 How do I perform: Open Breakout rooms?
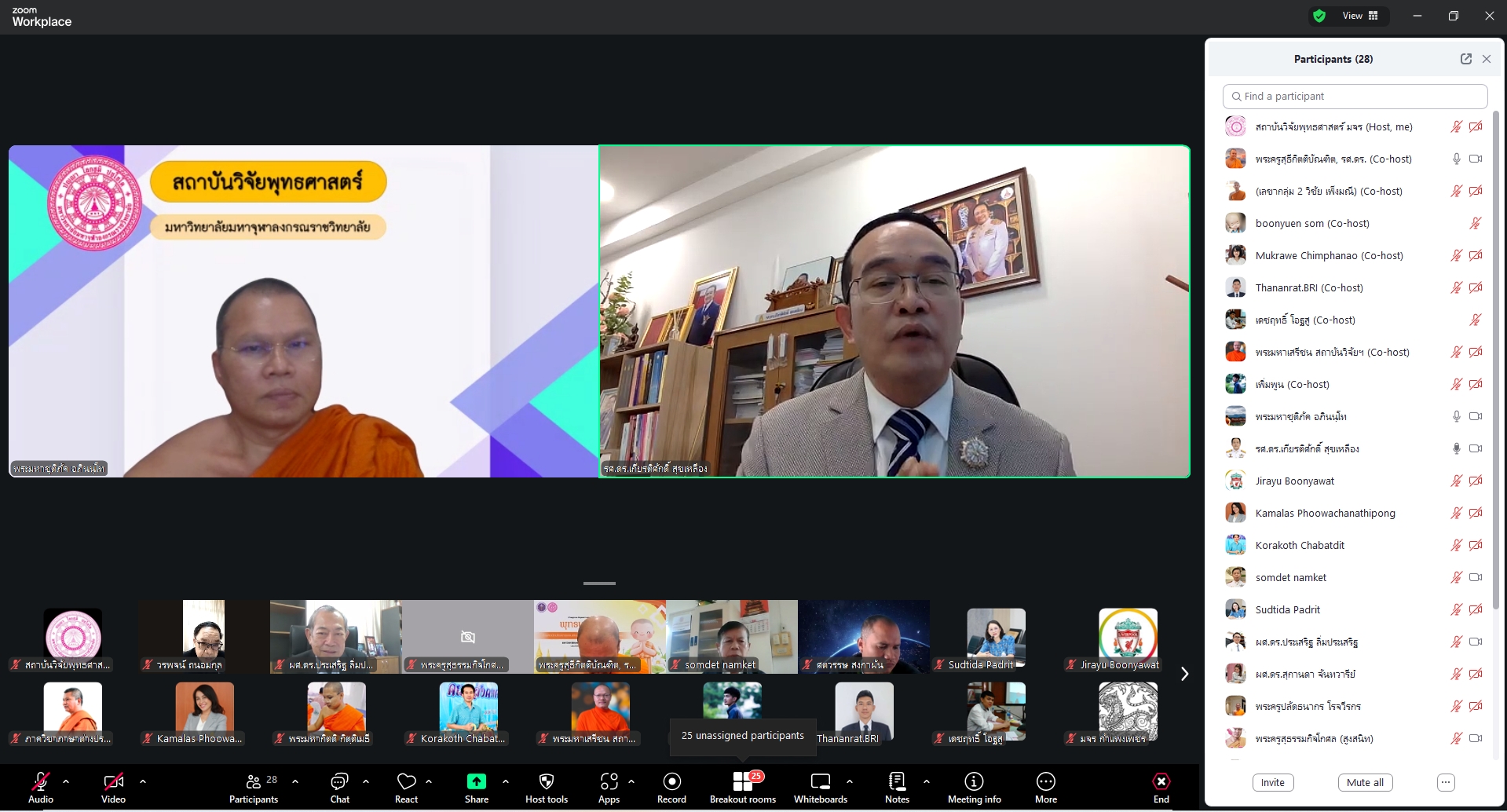click(742, 787)
